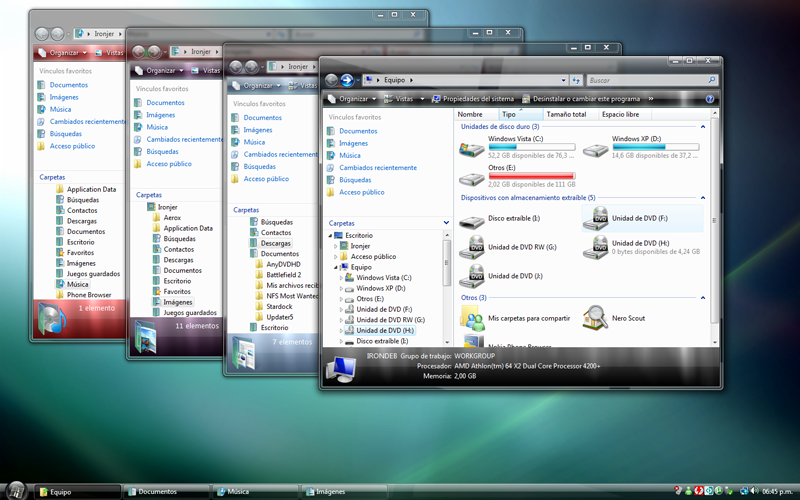Screen dimensions: 800x500
Task: Click the Back arrow in Equipo window
Action: click(x=332, y=80)
